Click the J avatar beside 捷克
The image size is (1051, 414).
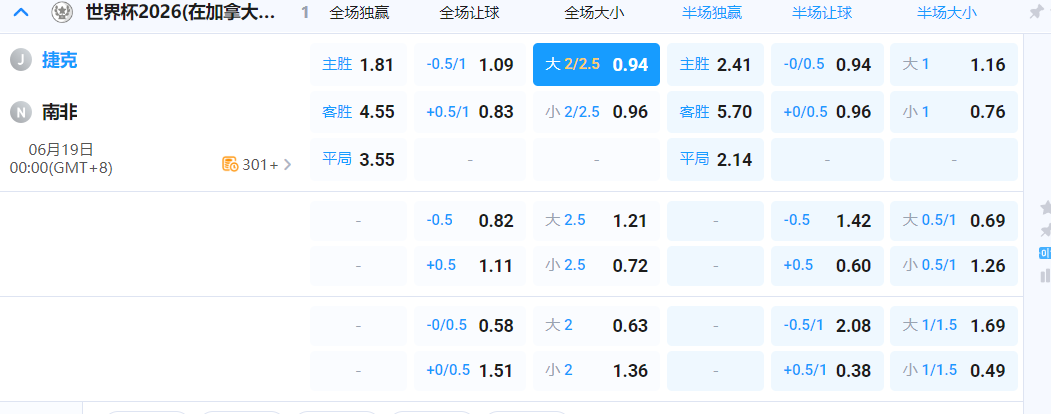tap(21, 60)
